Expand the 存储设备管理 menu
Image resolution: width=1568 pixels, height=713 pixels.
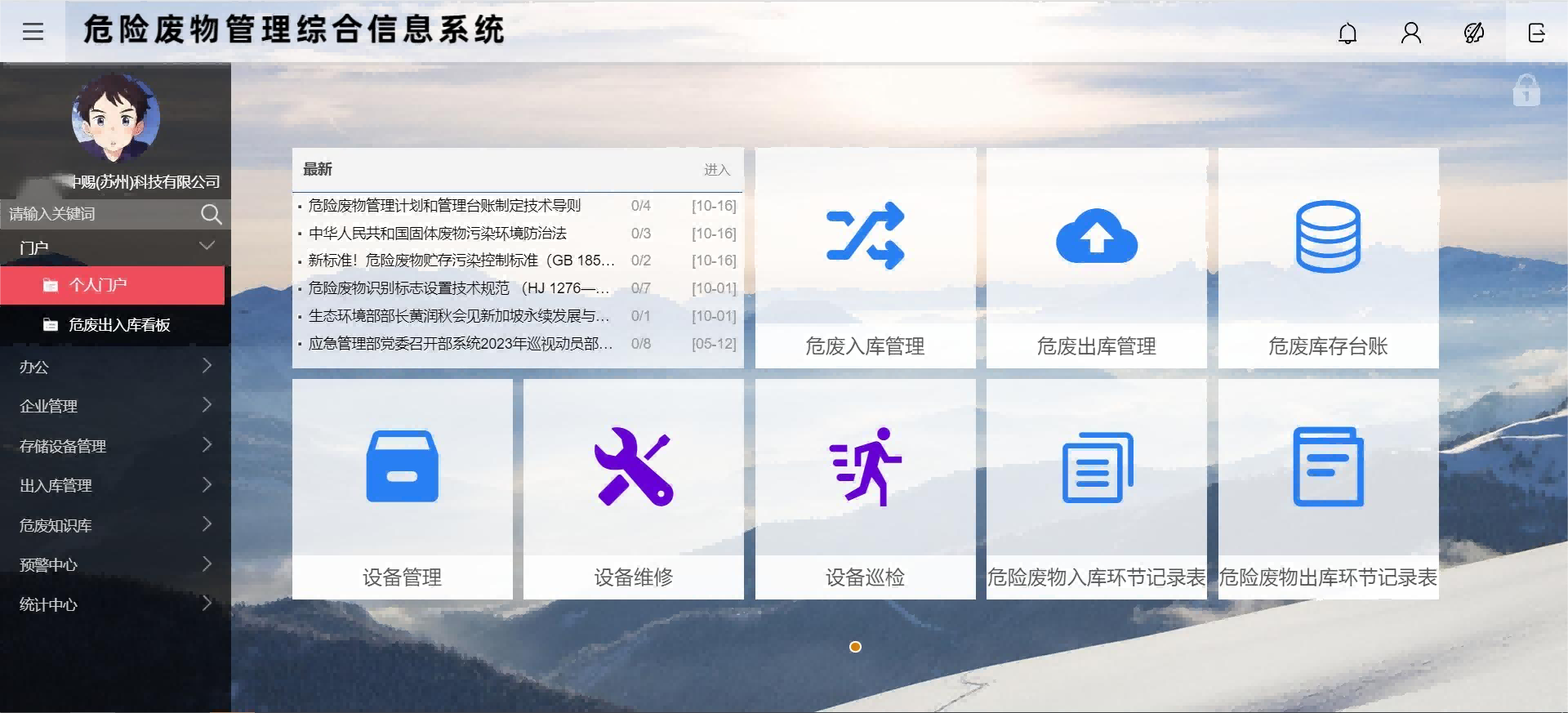pos(115,446)
